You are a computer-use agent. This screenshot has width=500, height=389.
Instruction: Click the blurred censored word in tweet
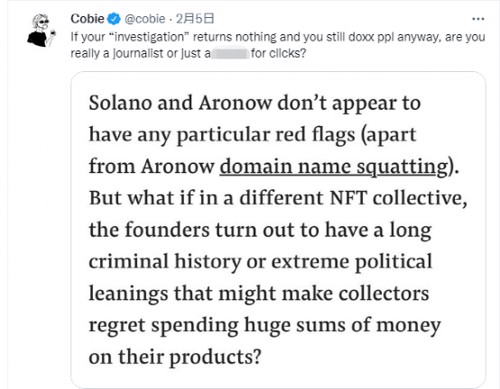230,53
